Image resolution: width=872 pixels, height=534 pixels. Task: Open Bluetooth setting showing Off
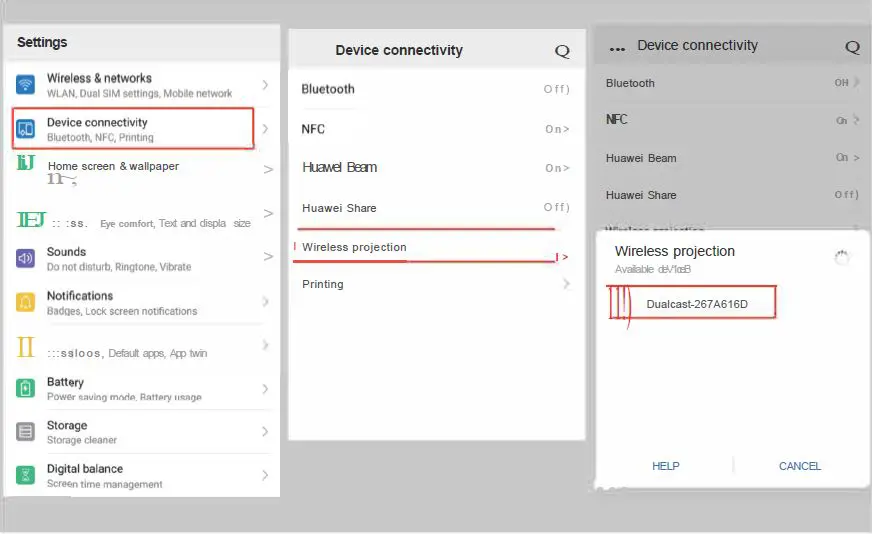point(436,89)
